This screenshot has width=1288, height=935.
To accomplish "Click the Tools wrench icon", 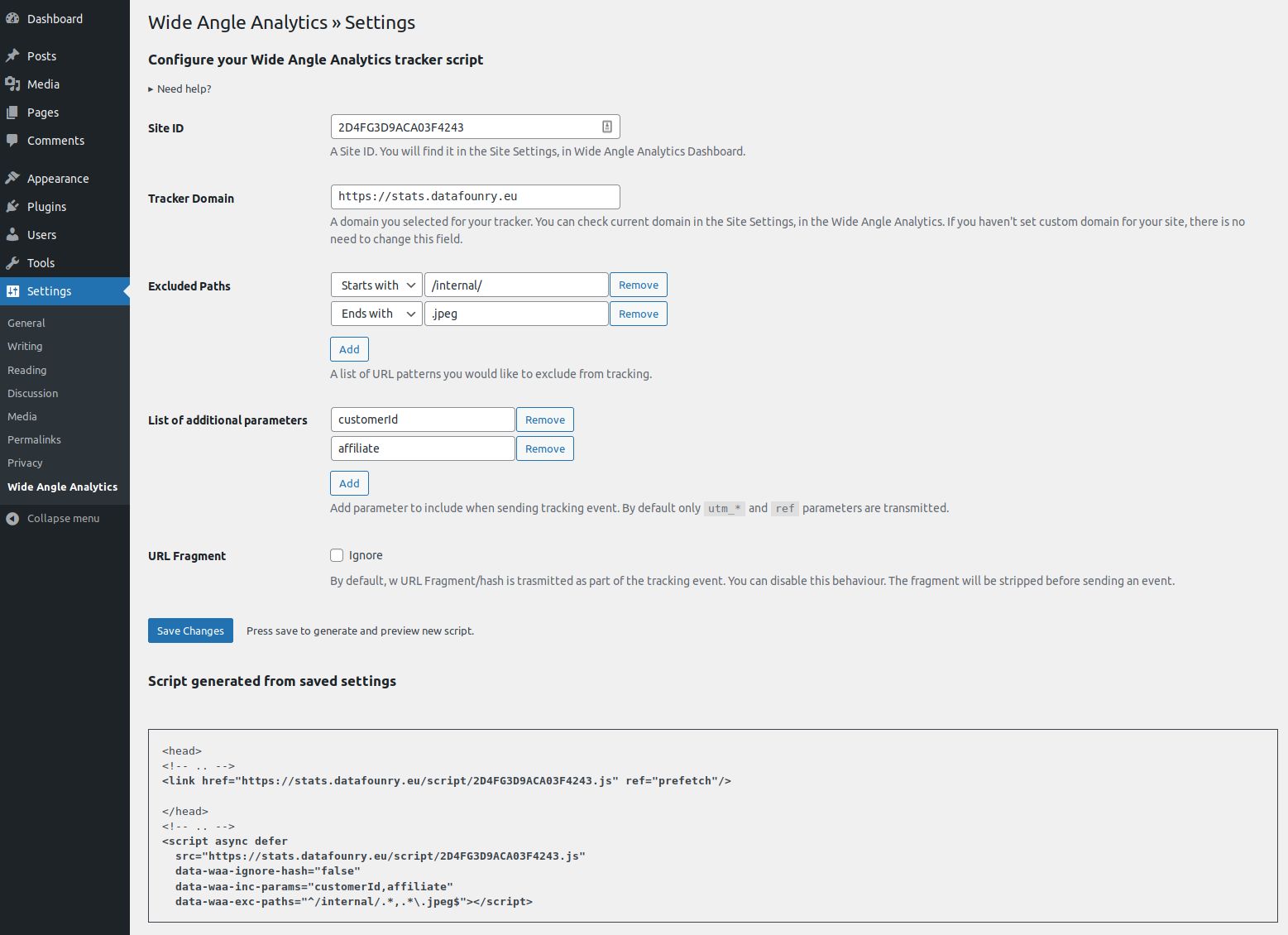I will coord(12,263).
